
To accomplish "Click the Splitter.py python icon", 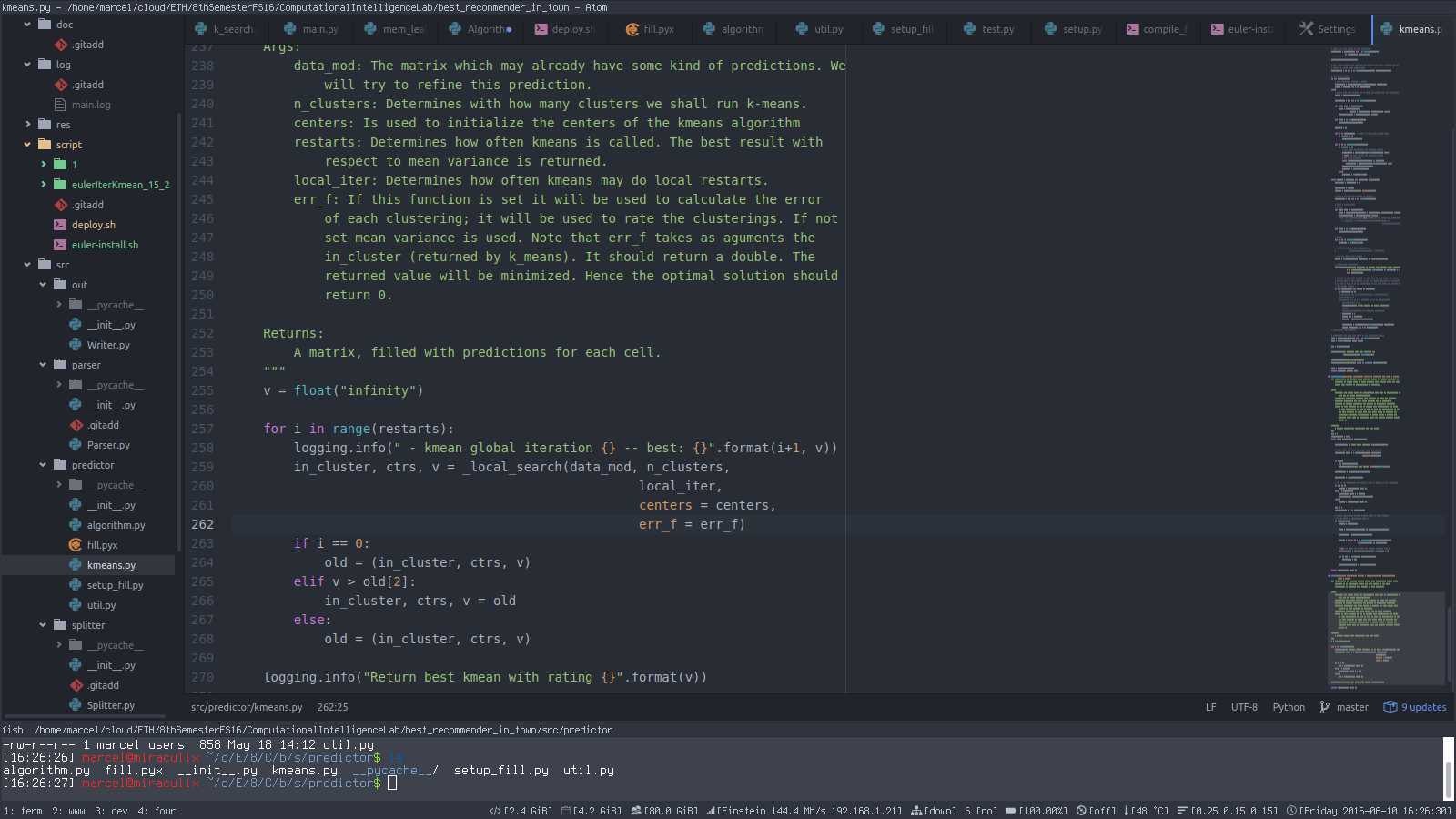I will coord(76,705).
